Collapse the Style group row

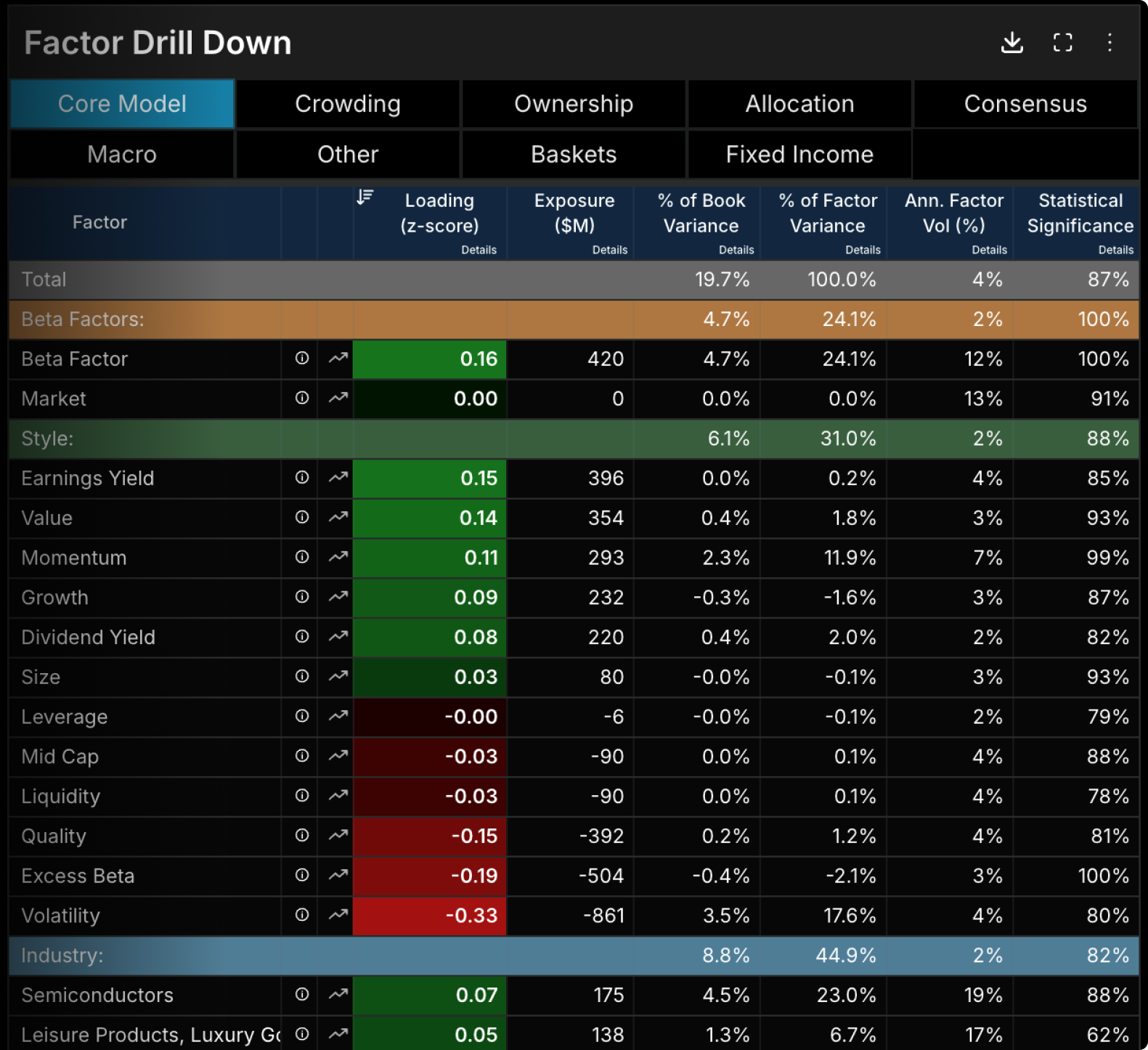[574, 439]
